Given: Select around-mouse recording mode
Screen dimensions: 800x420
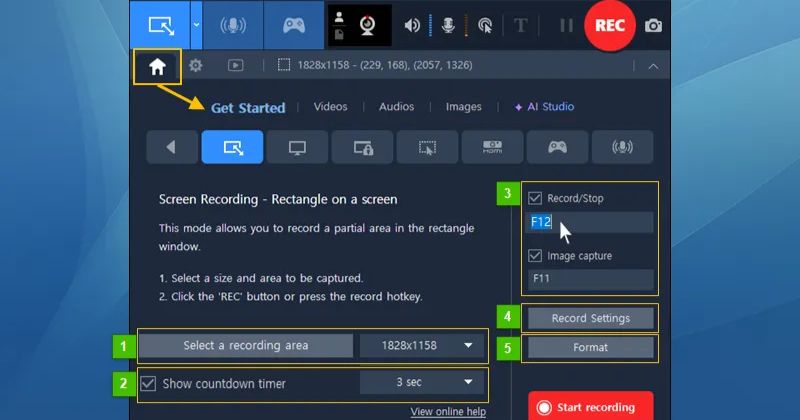Looking at the screenshot, I should click(x=428, y=147).
